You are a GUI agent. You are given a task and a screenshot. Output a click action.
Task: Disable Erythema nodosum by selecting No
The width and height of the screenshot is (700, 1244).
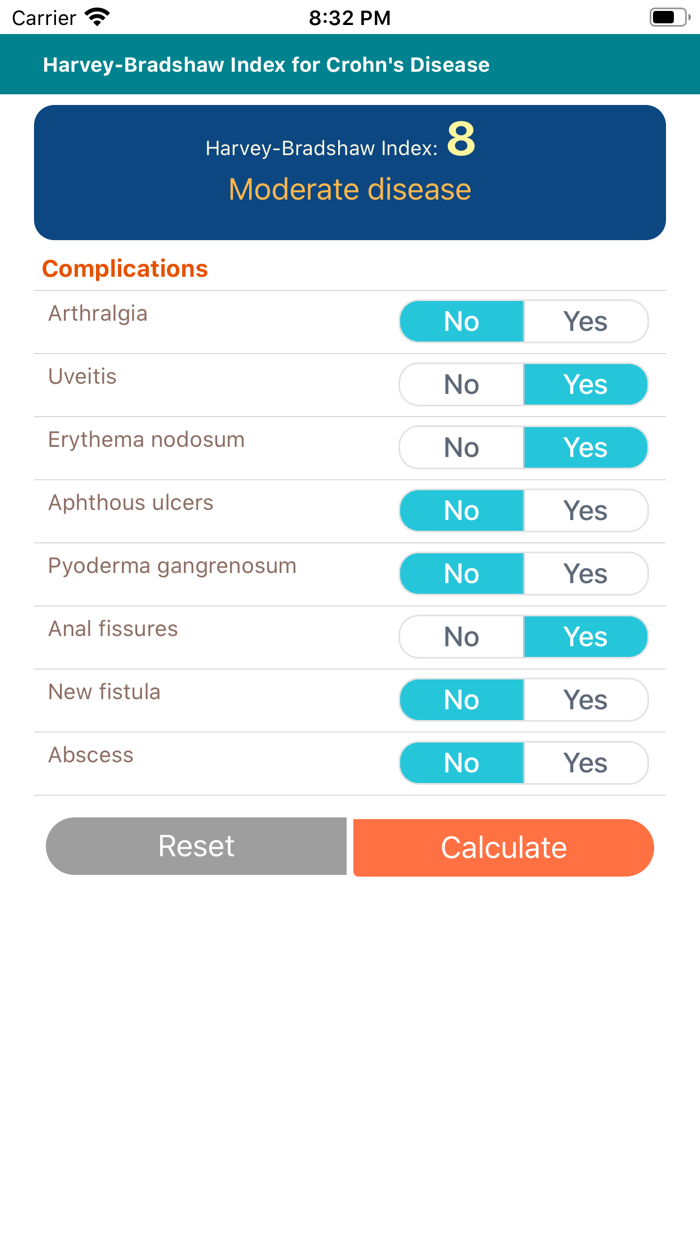461,447
